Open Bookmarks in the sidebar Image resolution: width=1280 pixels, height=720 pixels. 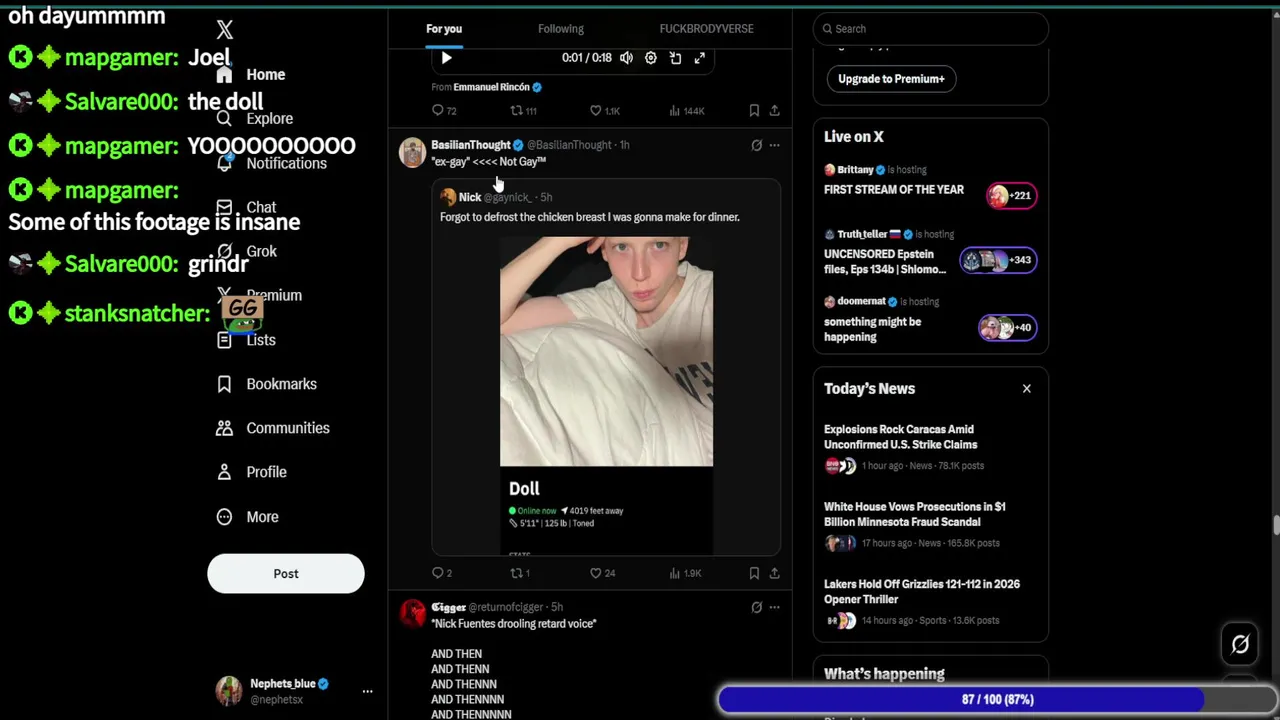267,384
